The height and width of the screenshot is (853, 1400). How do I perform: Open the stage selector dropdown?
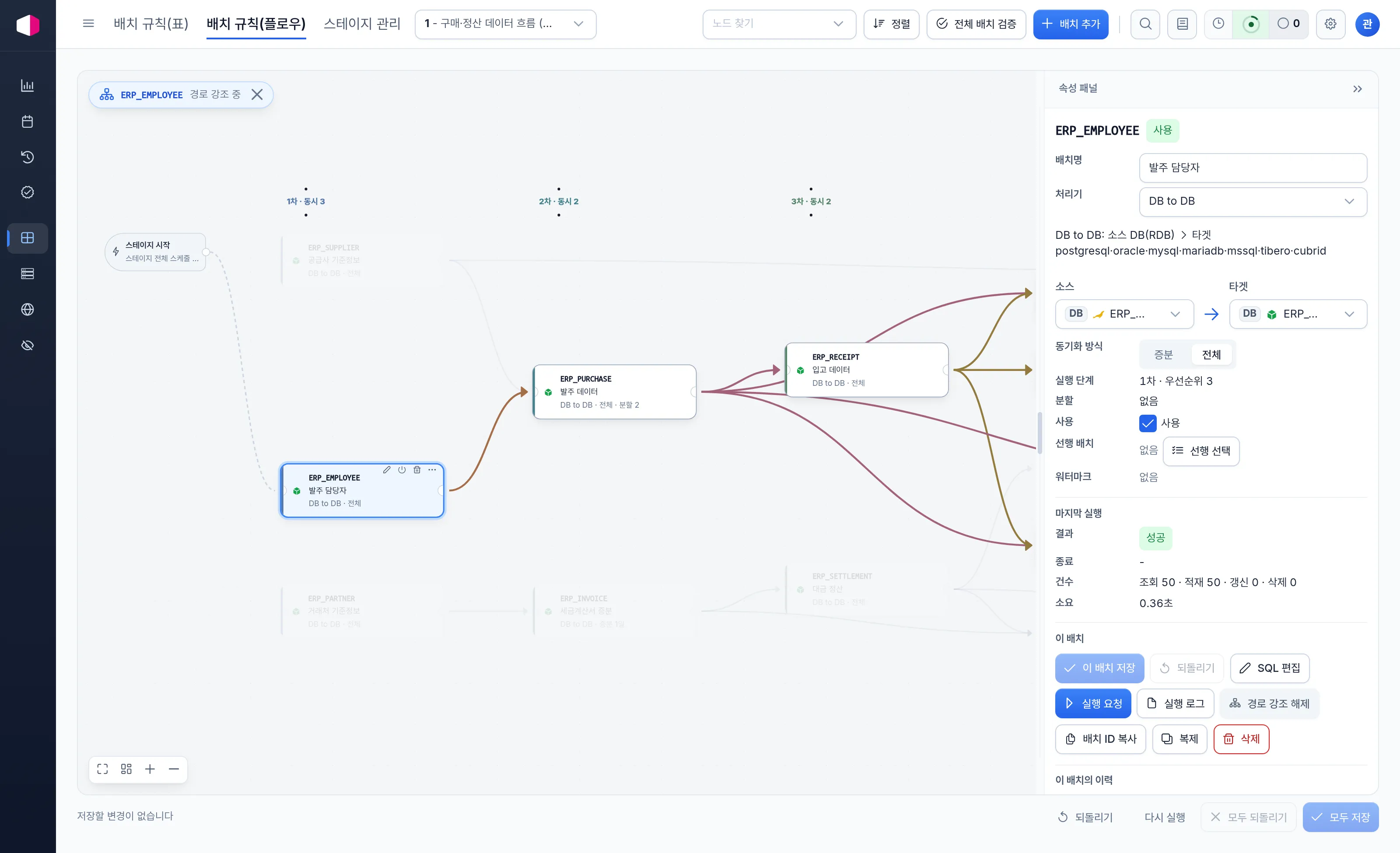pyautogui.click(x=505, y=24)
